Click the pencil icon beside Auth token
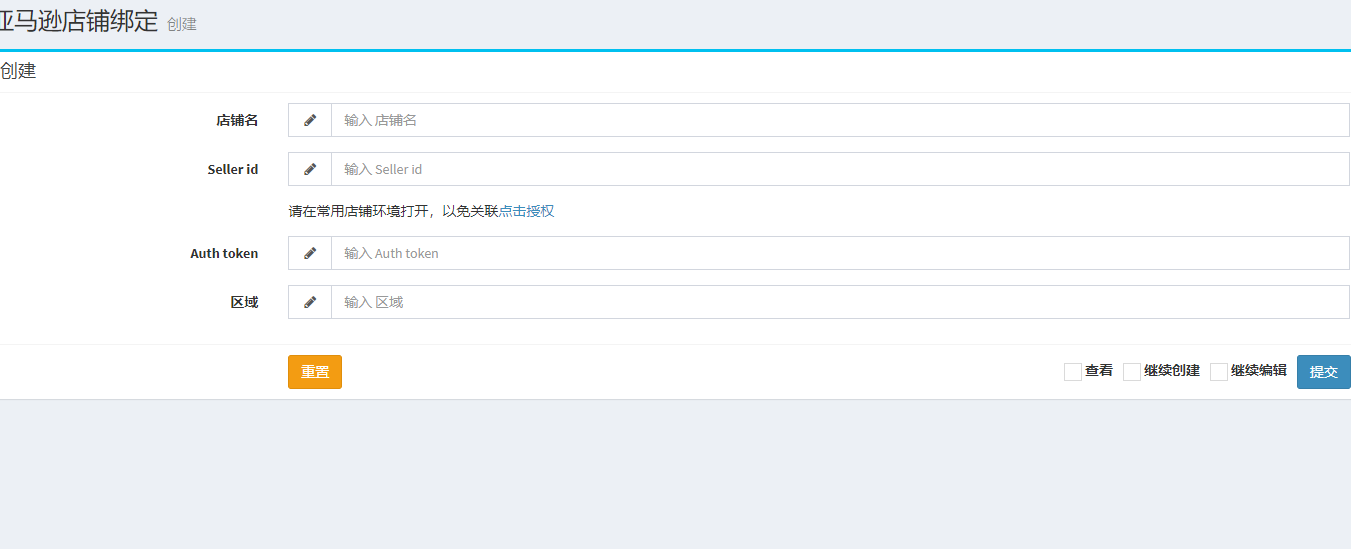This screenshot has height=549, width=1351. pyautogui.click(x=310, y=253)
